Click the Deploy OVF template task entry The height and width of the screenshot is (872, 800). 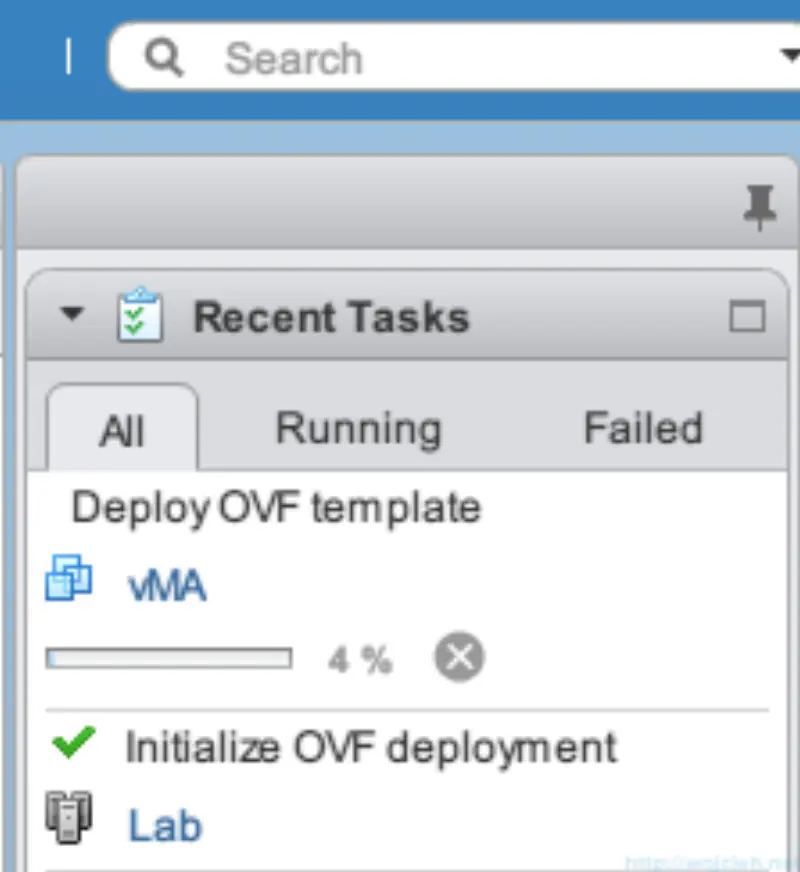coord(275,507)
